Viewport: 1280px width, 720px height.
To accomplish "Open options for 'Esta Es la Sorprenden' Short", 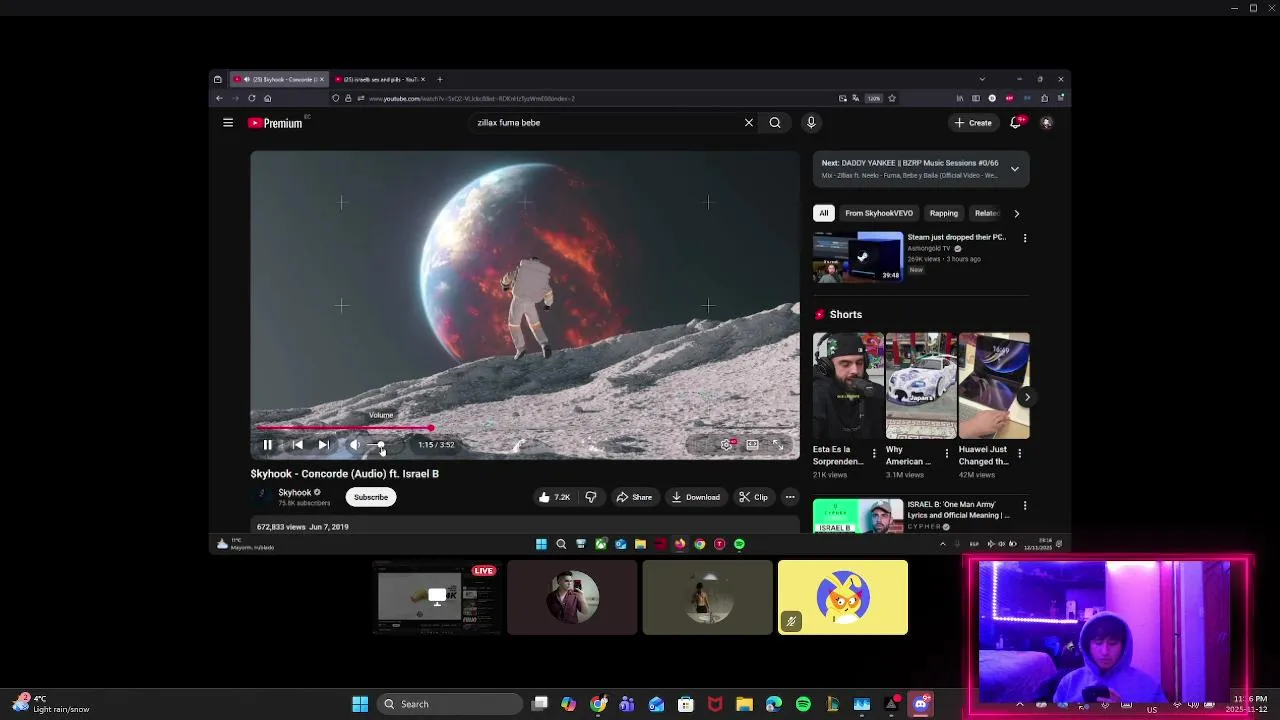I will point(874,454).
